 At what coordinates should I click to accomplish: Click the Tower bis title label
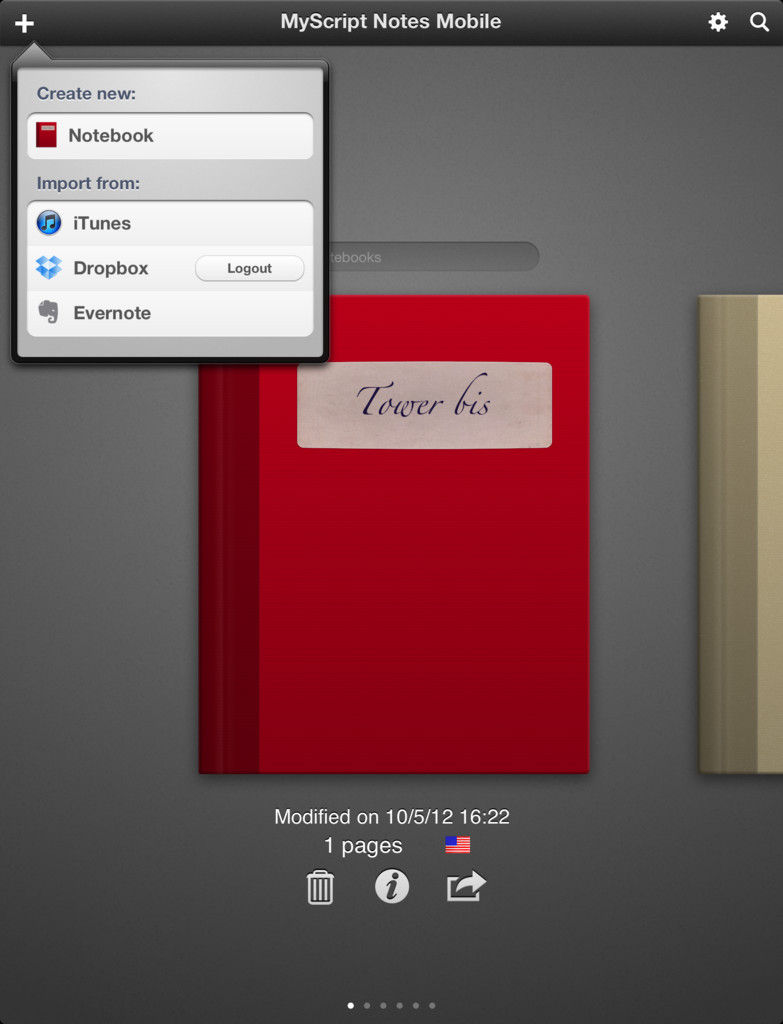(x=424, y=405)
